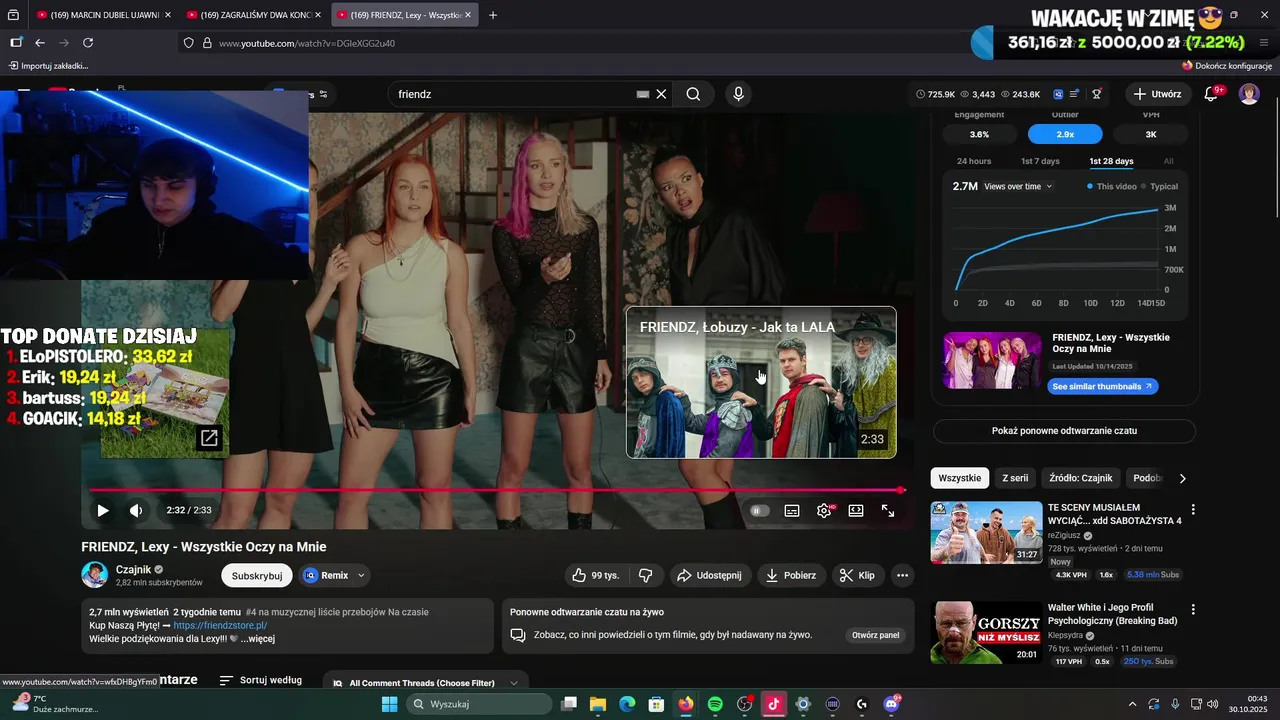Play the video with play button

(x=102, y=510)
